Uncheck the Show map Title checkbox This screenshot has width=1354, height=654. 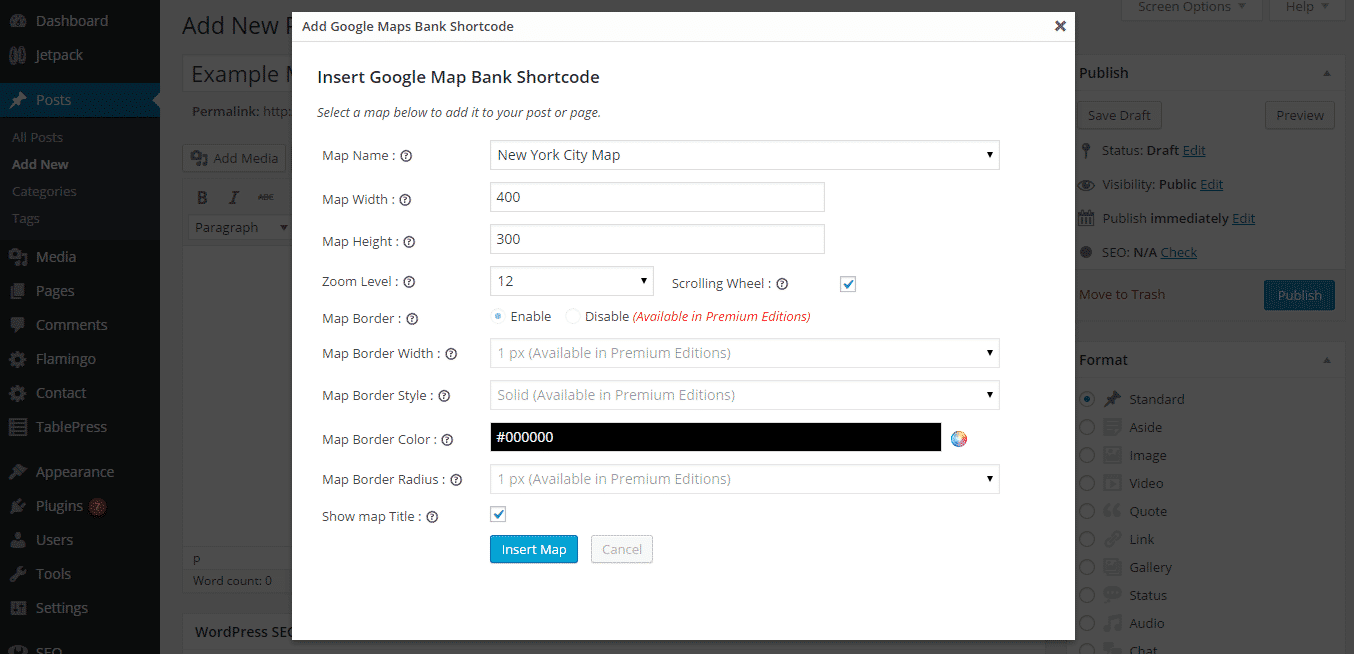pyautogui.click(x=498, y=515)
